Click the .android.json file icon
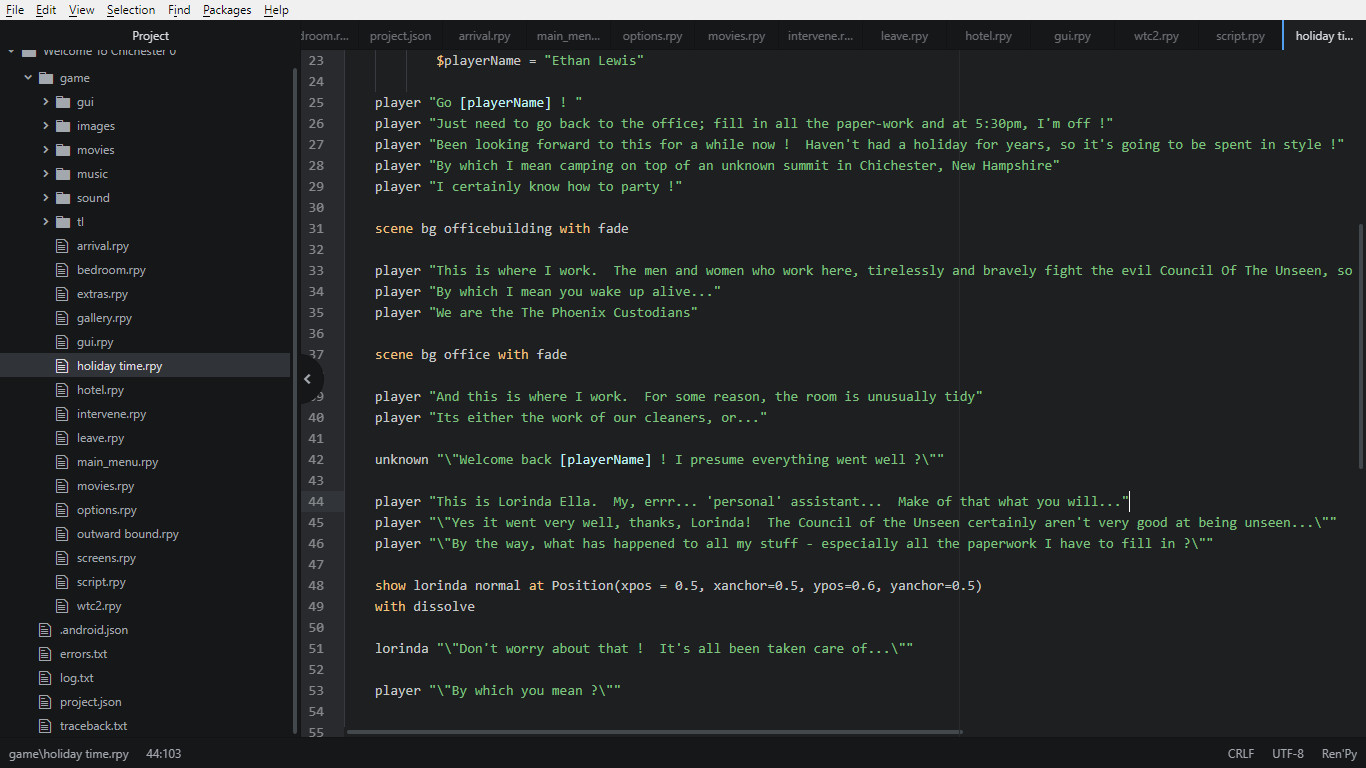The image size is (1366, 768). (x=44, y=629)
